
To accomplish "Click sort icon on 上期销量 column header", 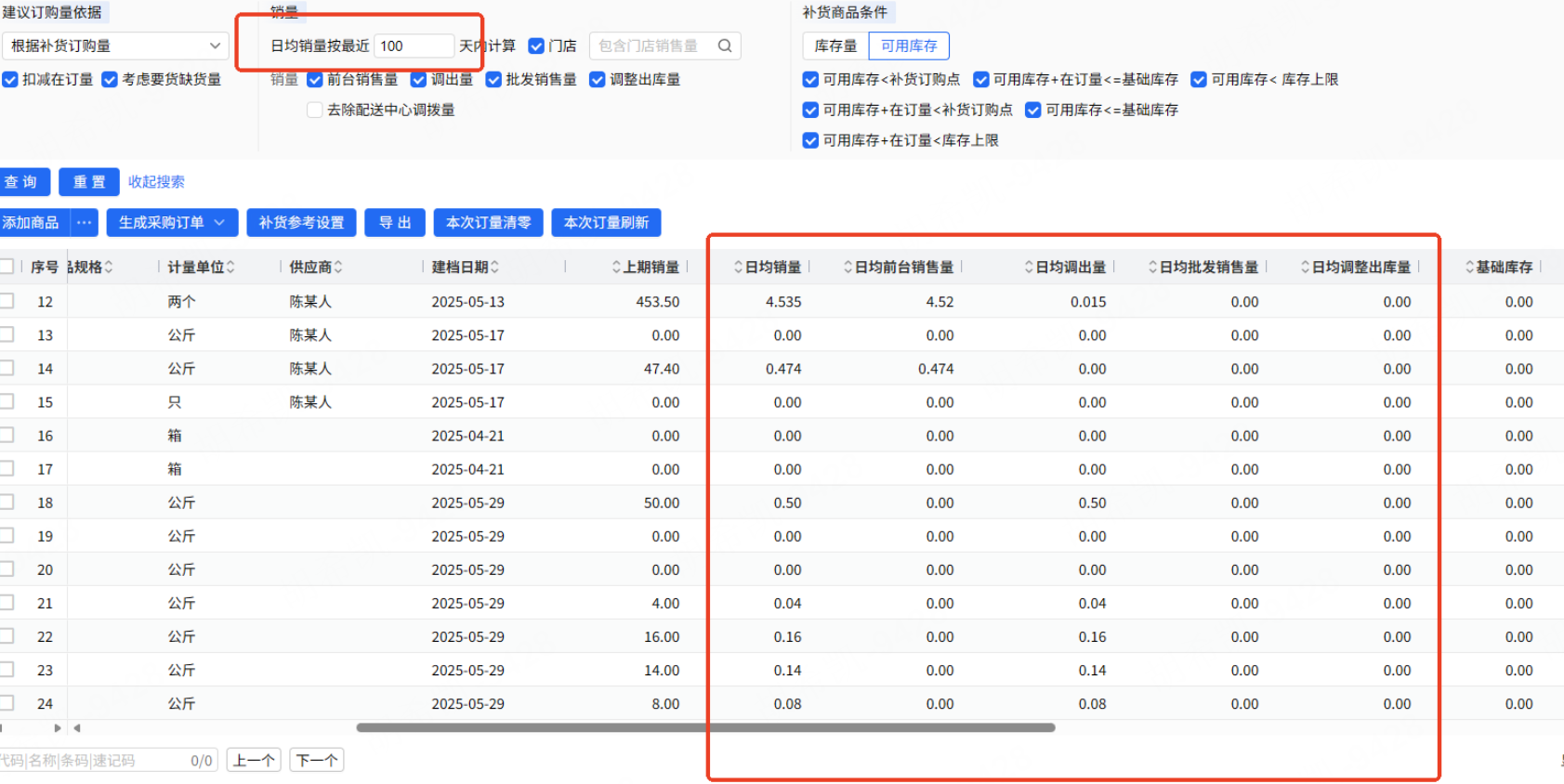I will [616, 268].
